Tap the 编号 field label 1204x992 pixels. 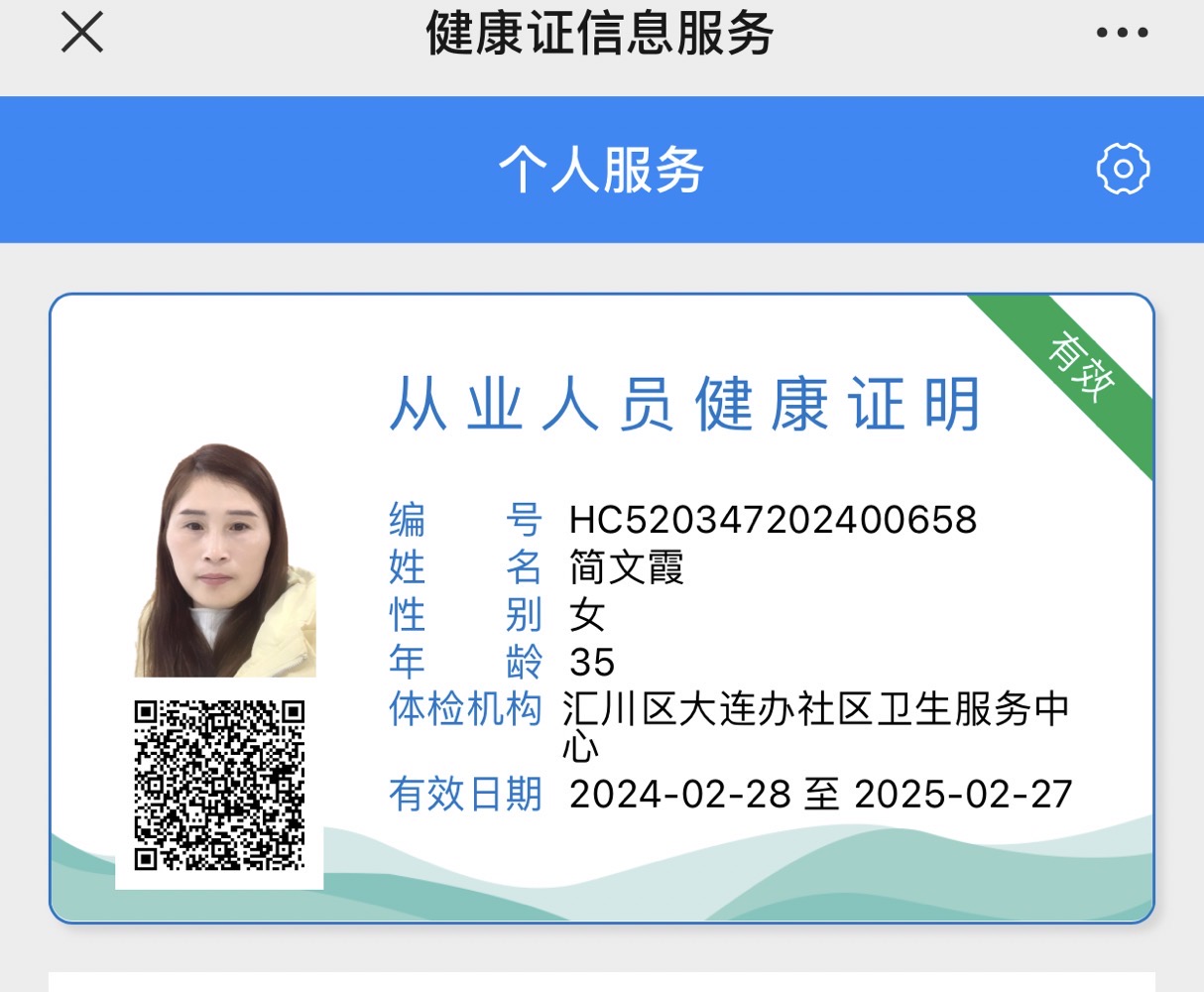[x=464, y=520]
